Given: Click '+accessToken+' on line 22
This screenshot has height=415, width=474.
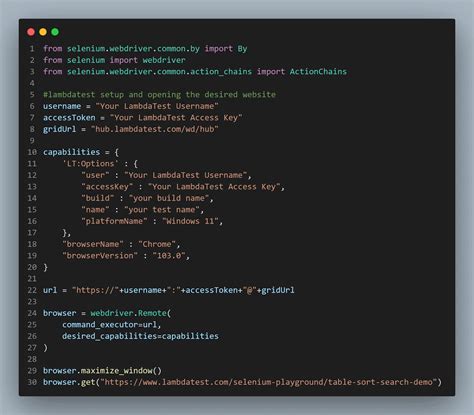Looking at the screenshot, I should click(211, 290).
